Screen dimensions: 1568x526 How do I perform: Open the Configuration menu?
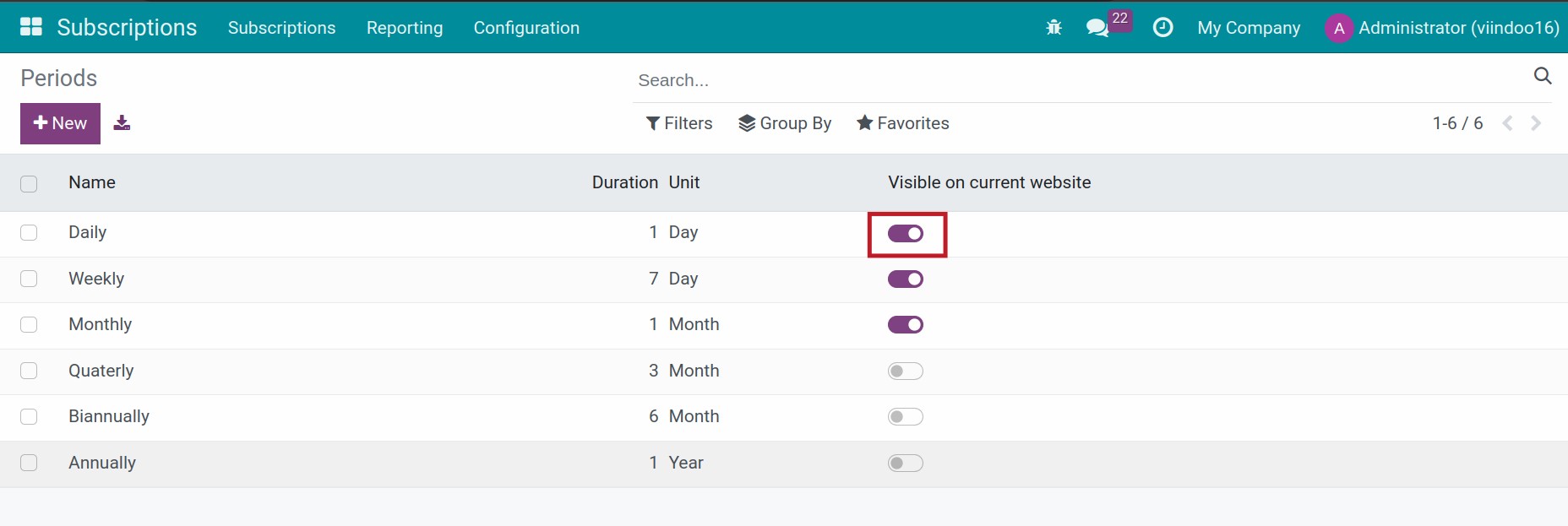[x=526, y=28]
